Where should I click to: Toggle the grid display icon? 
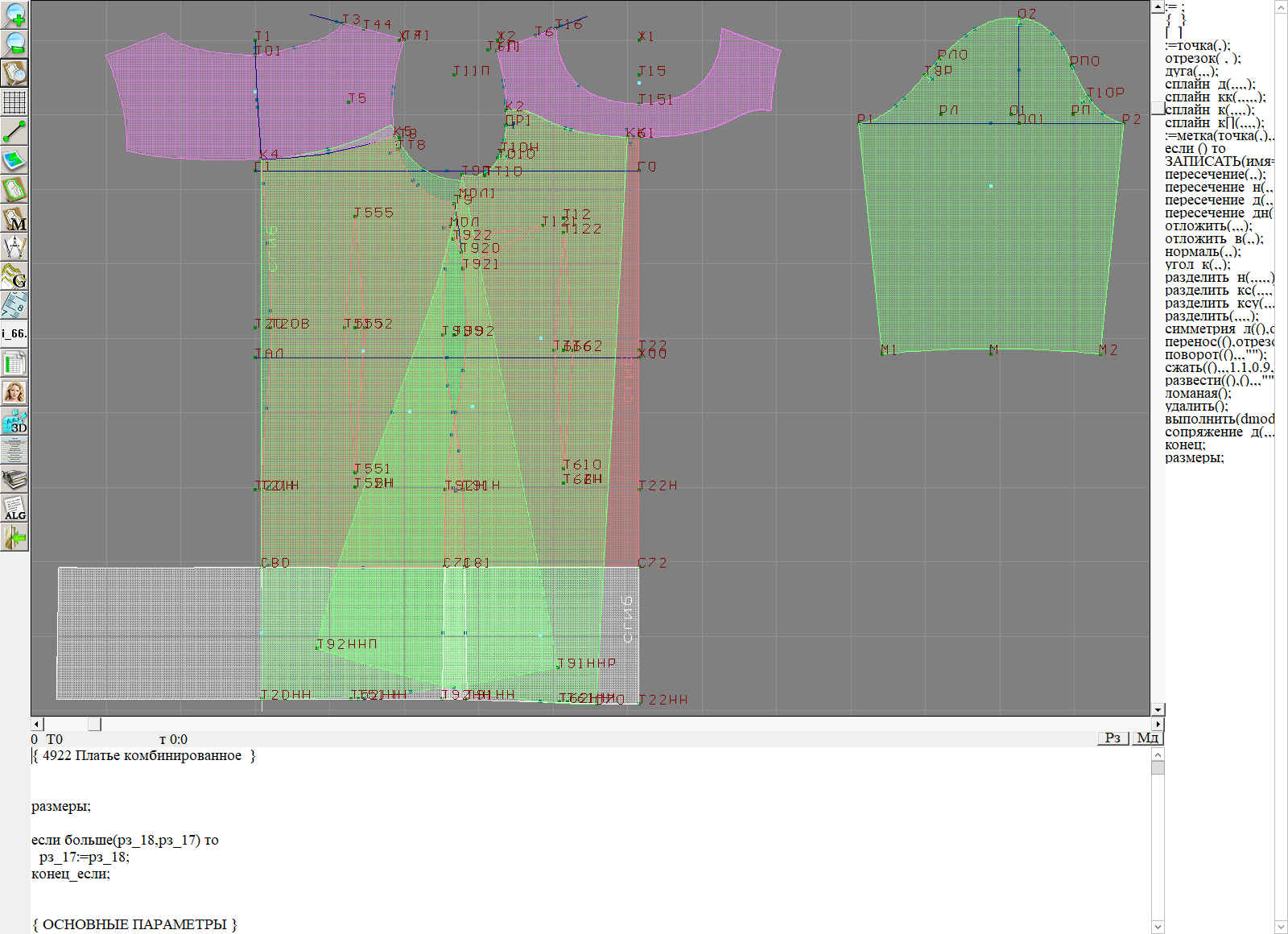pyautogui.click(x=14, y=102)
